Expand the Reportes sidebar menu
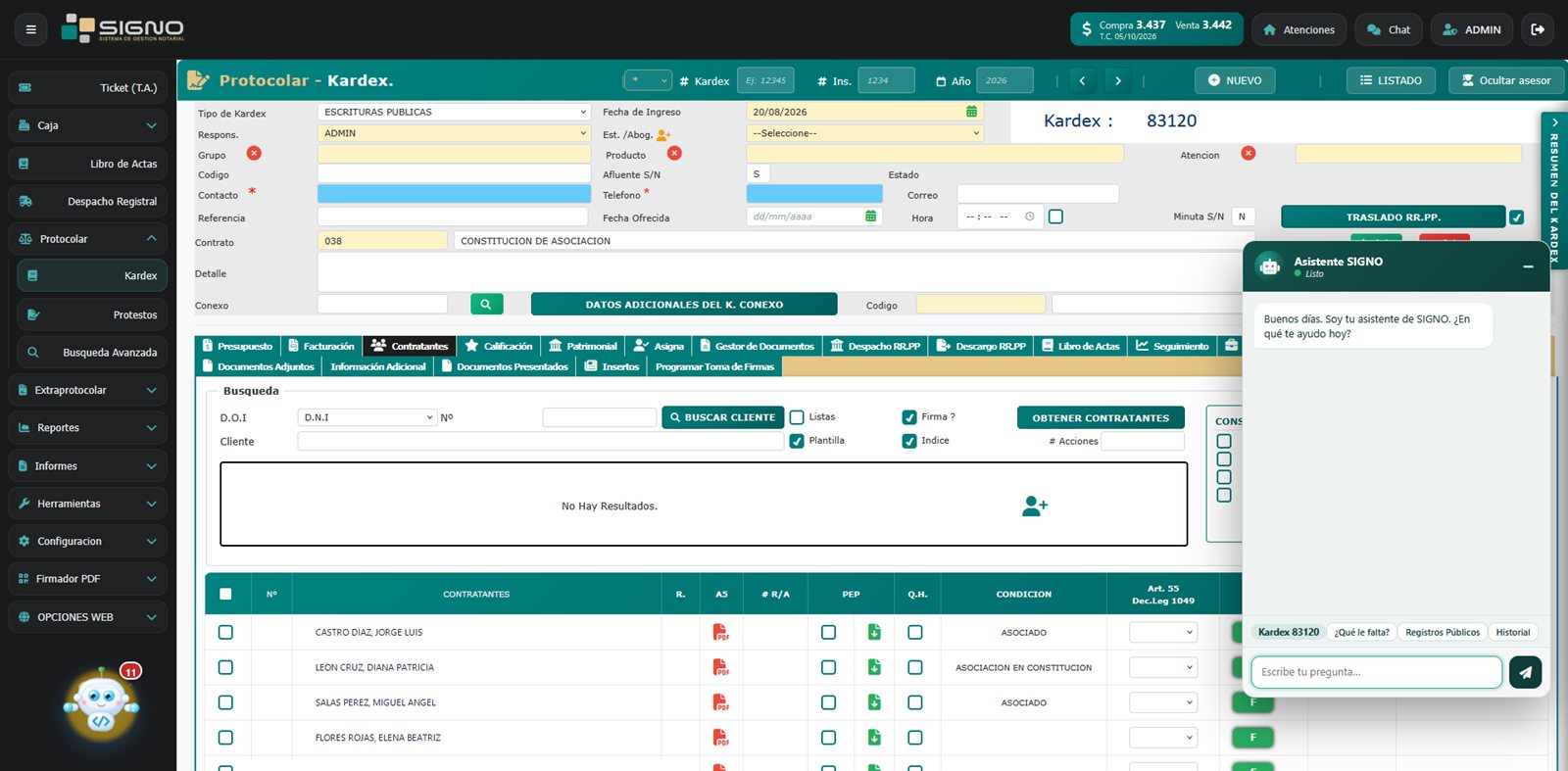 tap(87, 428)
